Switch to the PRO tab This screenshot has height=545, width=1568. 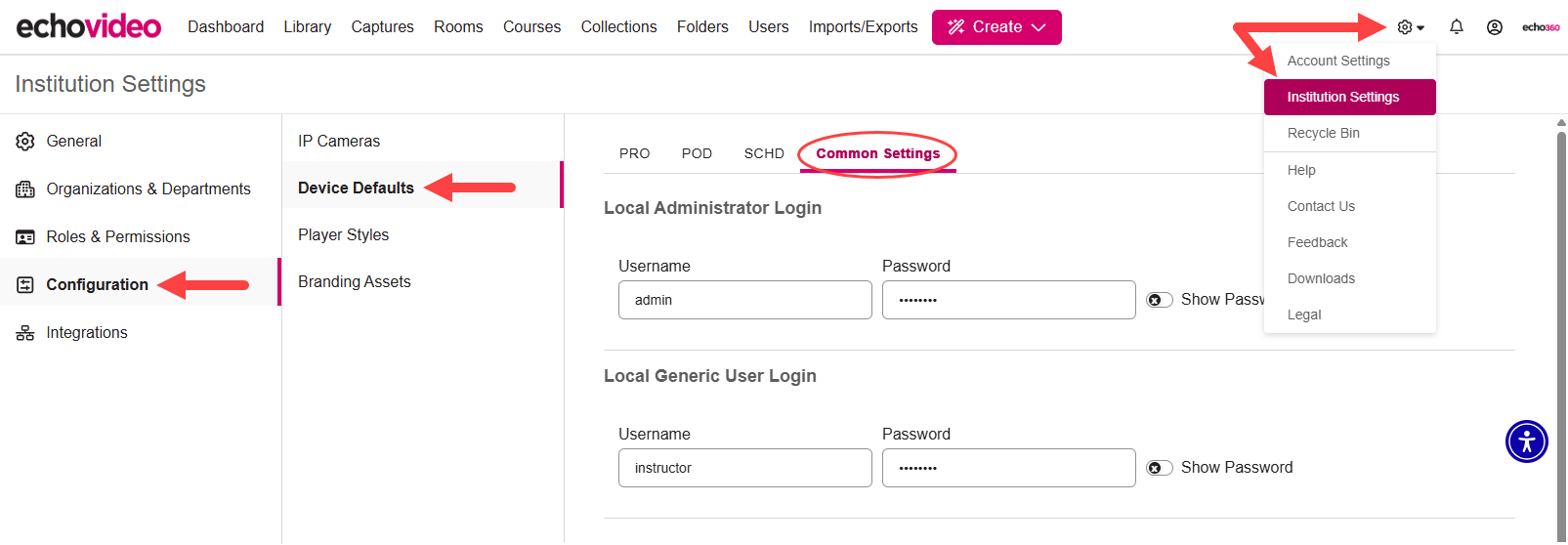pos(635,153)
